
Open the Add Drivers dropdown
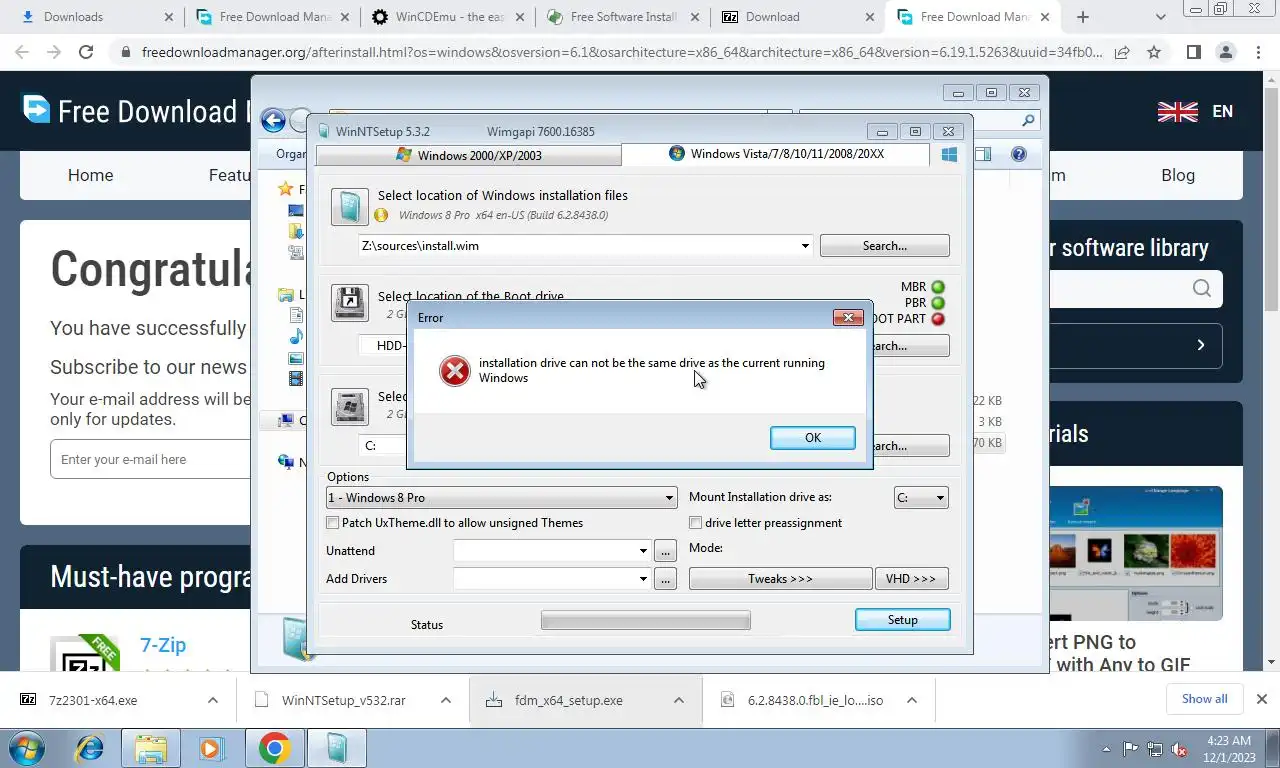pos(643,579)
